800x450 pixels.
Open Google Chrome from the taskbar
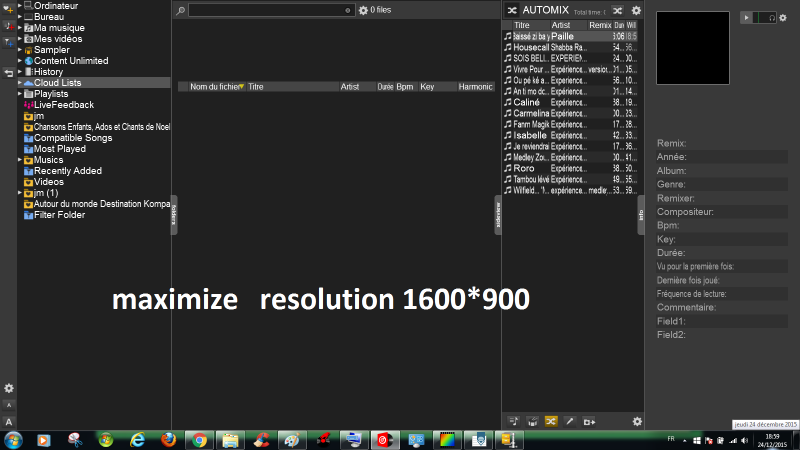coord(199,440)
